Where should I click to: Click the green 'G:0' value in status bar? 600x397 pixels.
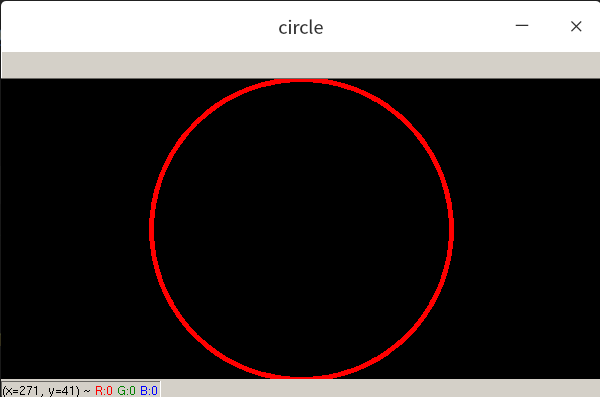[x=127, y=390]
